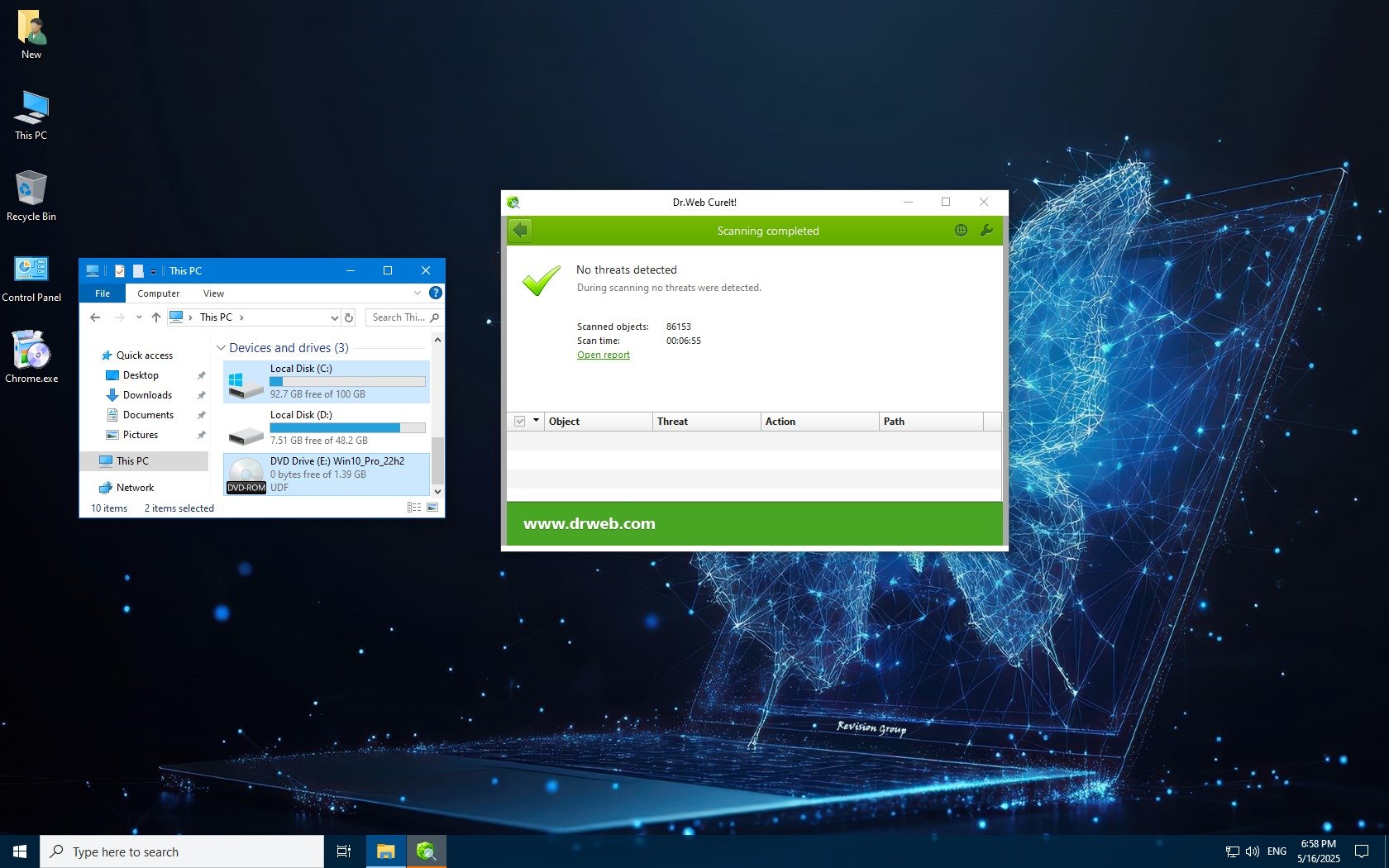Select the New folder desktop icon
The image size is (1389, 868).
click(31, 35)
